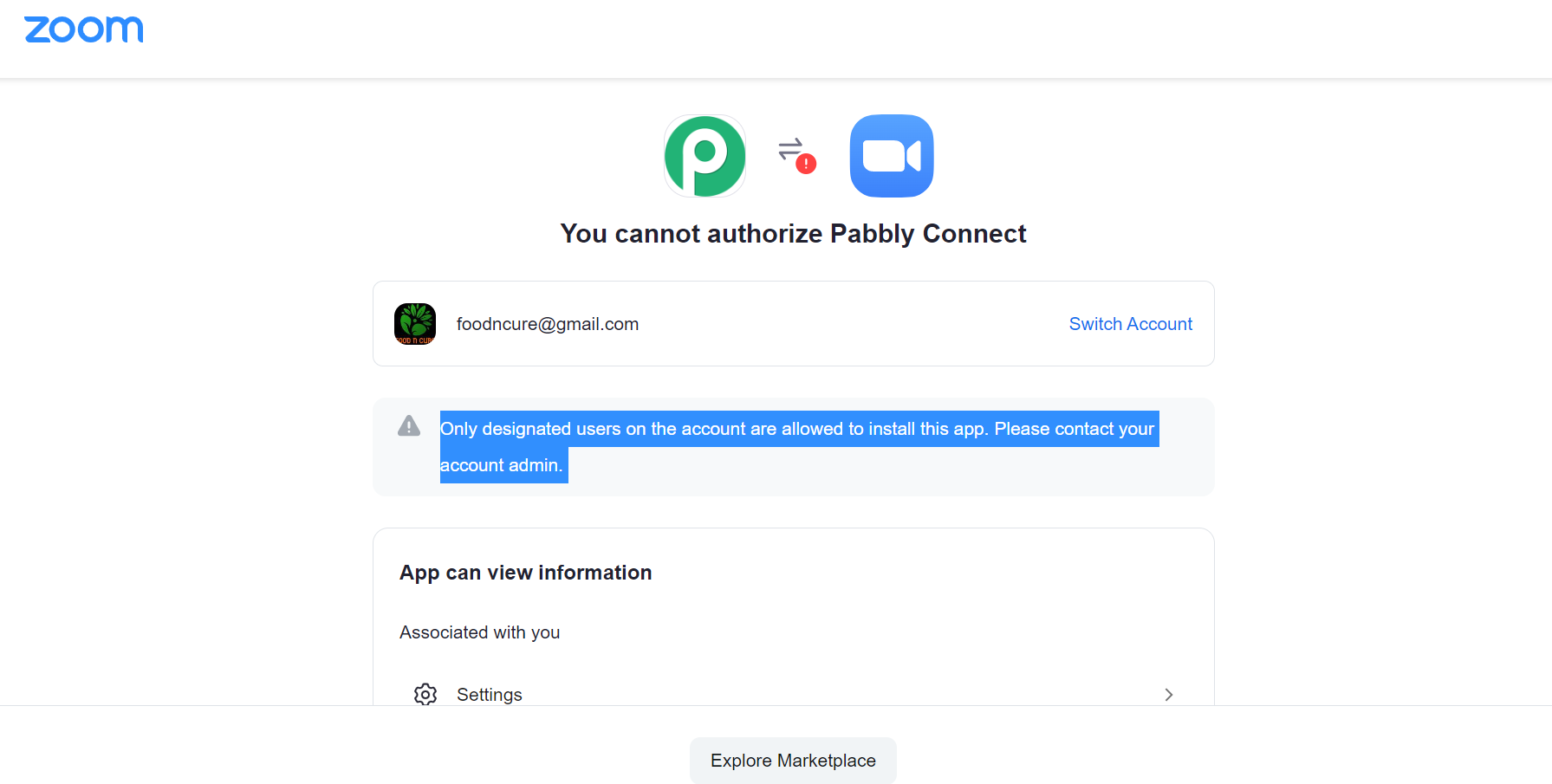The height and width of the screenshot is (784, 1552).
Task: Click the Settings gear icon
Action: click(425, 695)
